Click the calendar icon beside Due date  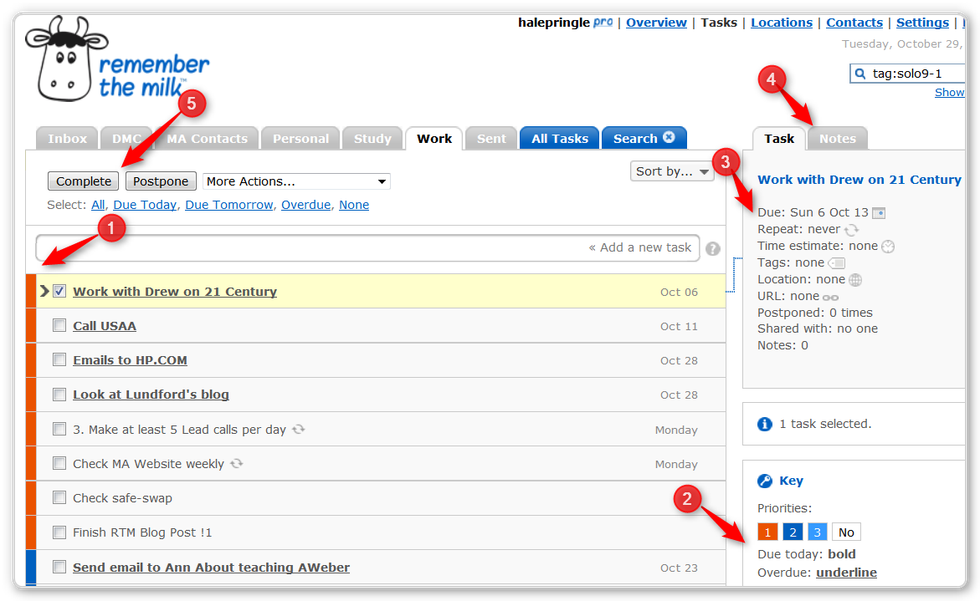coord(879,213)
